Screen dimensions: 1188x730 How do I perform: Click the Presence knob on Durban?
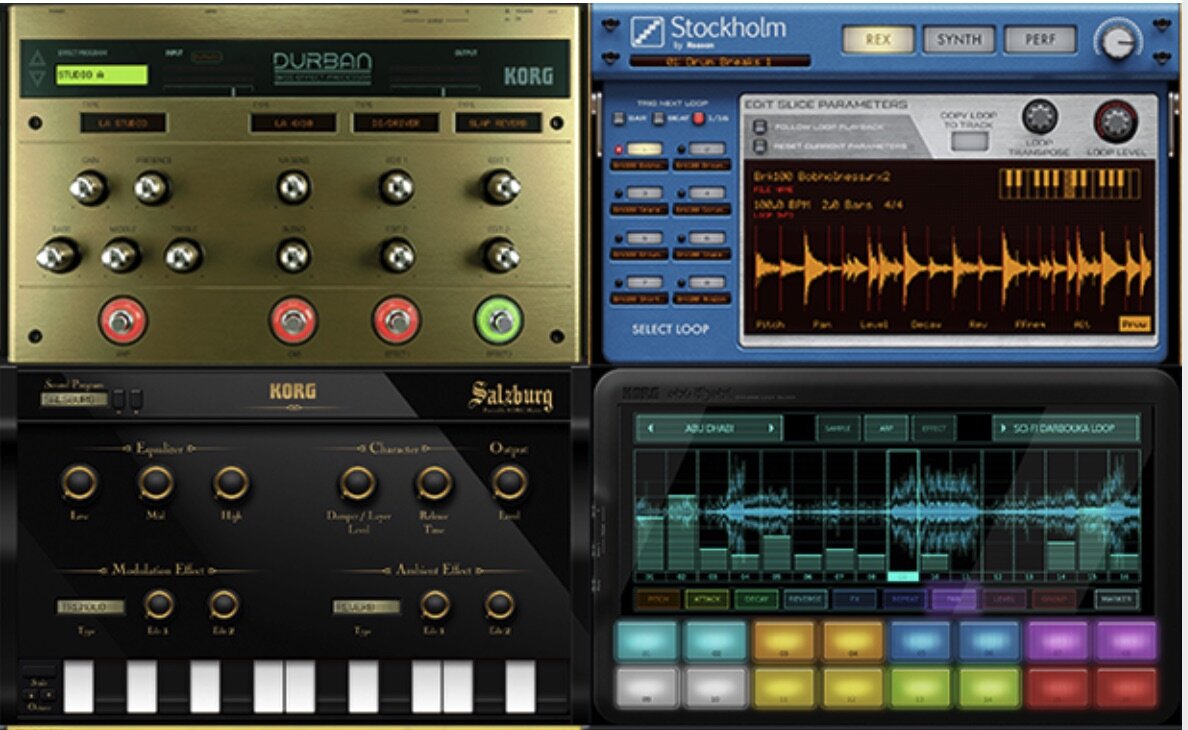coord(152,188)
